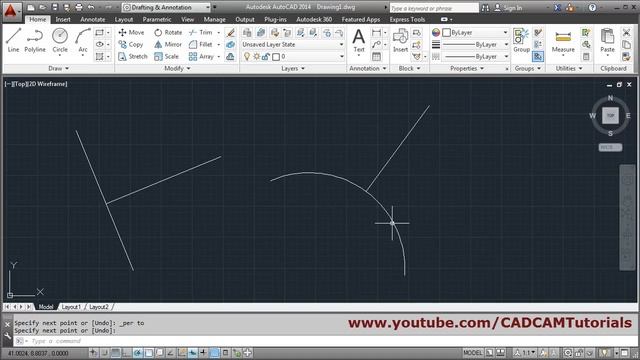Toggle Polar Tracking in status bar
The height and width of the screenshot is (360, 640).
click(138, 353)
